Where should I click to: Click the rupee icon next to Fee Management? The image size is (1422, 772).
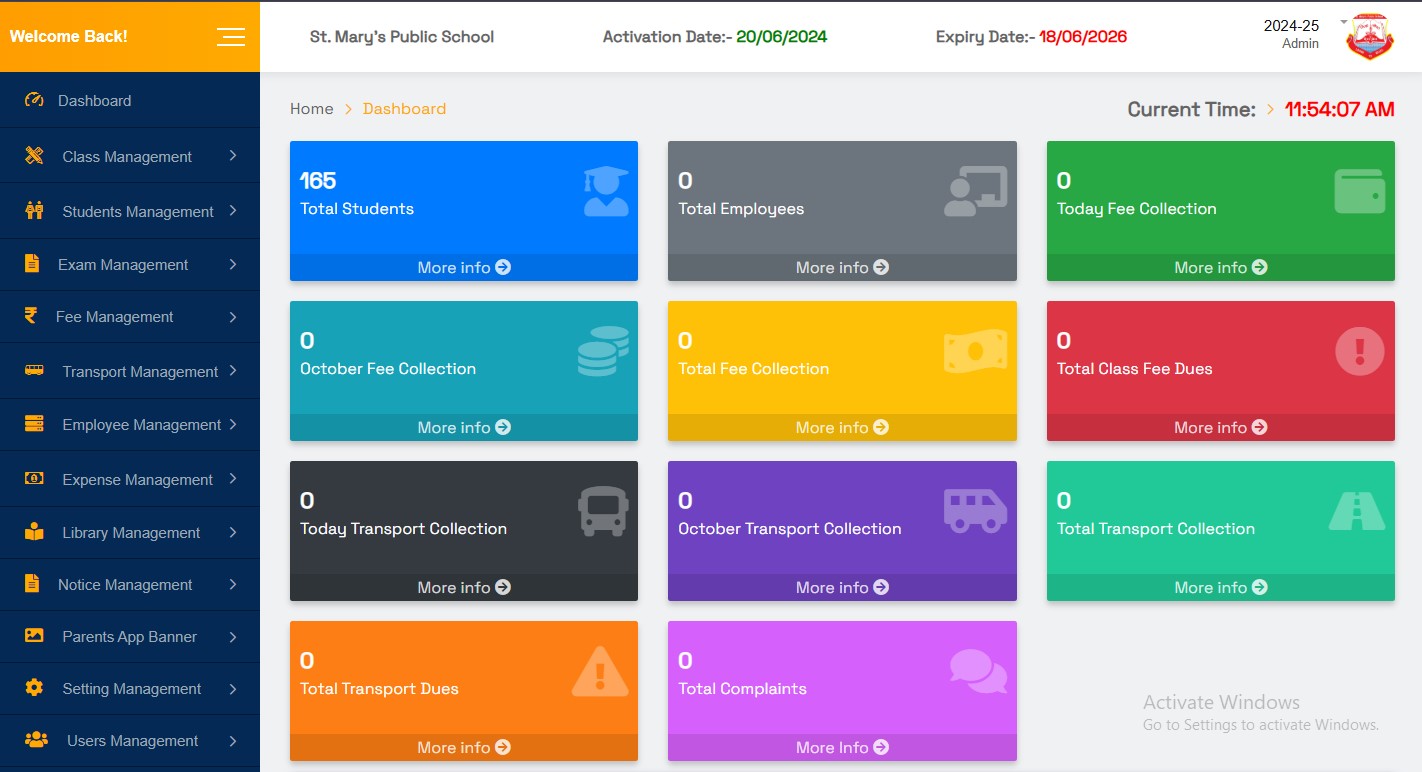pos(29,317)
